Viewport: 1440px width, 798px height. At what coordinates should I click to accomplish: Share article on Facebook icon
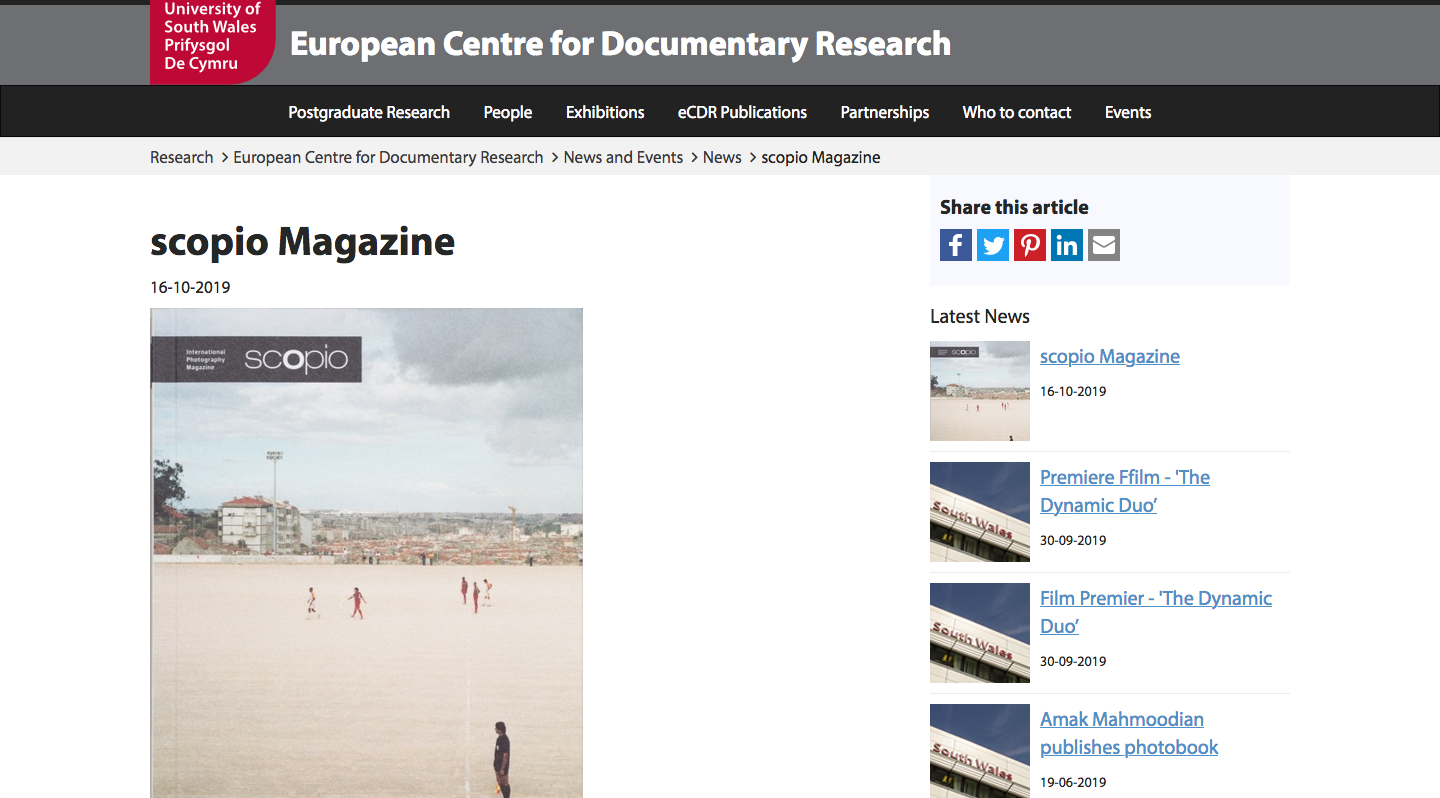(956, 245)
